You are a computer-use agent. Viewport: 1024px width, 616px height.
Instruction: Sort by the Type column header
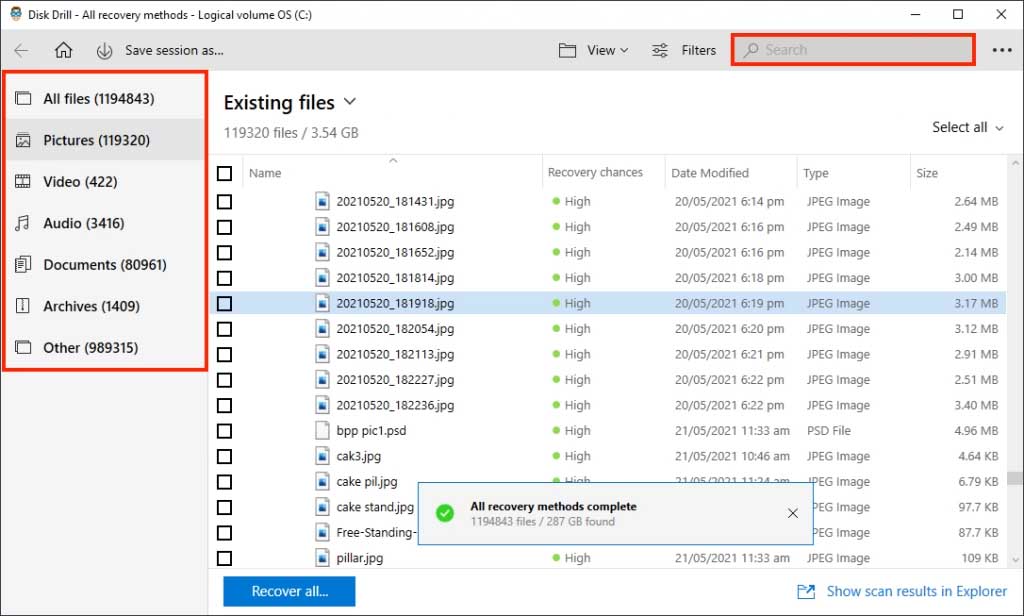816,173
